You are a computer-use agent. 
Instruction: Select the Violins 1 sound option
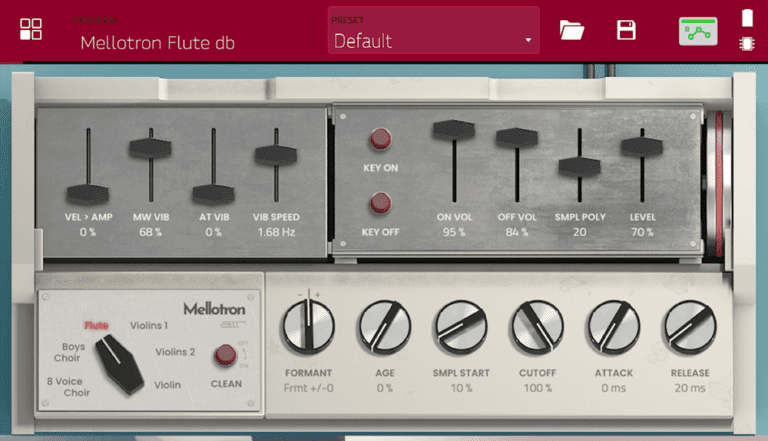[149, 326]
